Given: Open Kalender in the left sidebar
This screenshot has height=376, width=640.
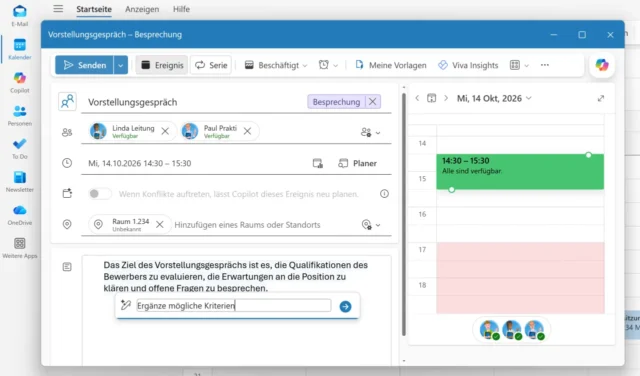Looking at the screenshot, I should (x=20, y=49).
